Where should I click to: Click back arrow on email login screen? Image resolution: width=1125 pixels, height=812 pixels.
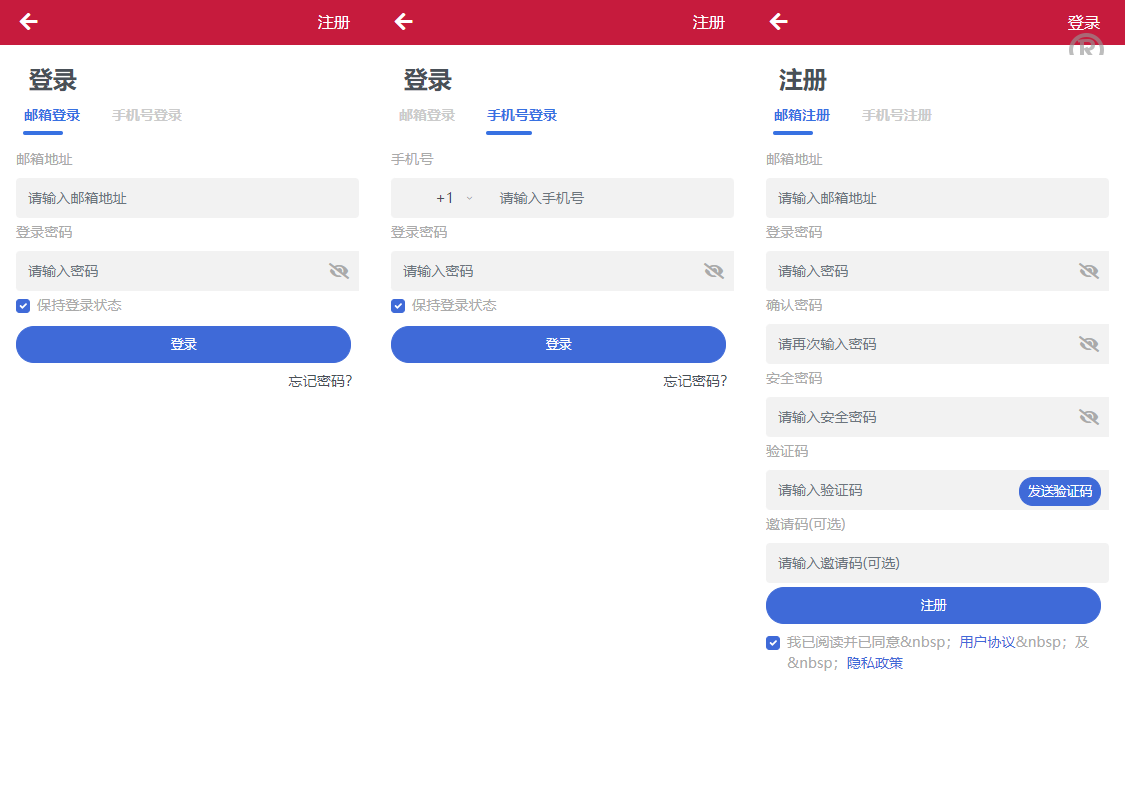click(x=28, y=22)
